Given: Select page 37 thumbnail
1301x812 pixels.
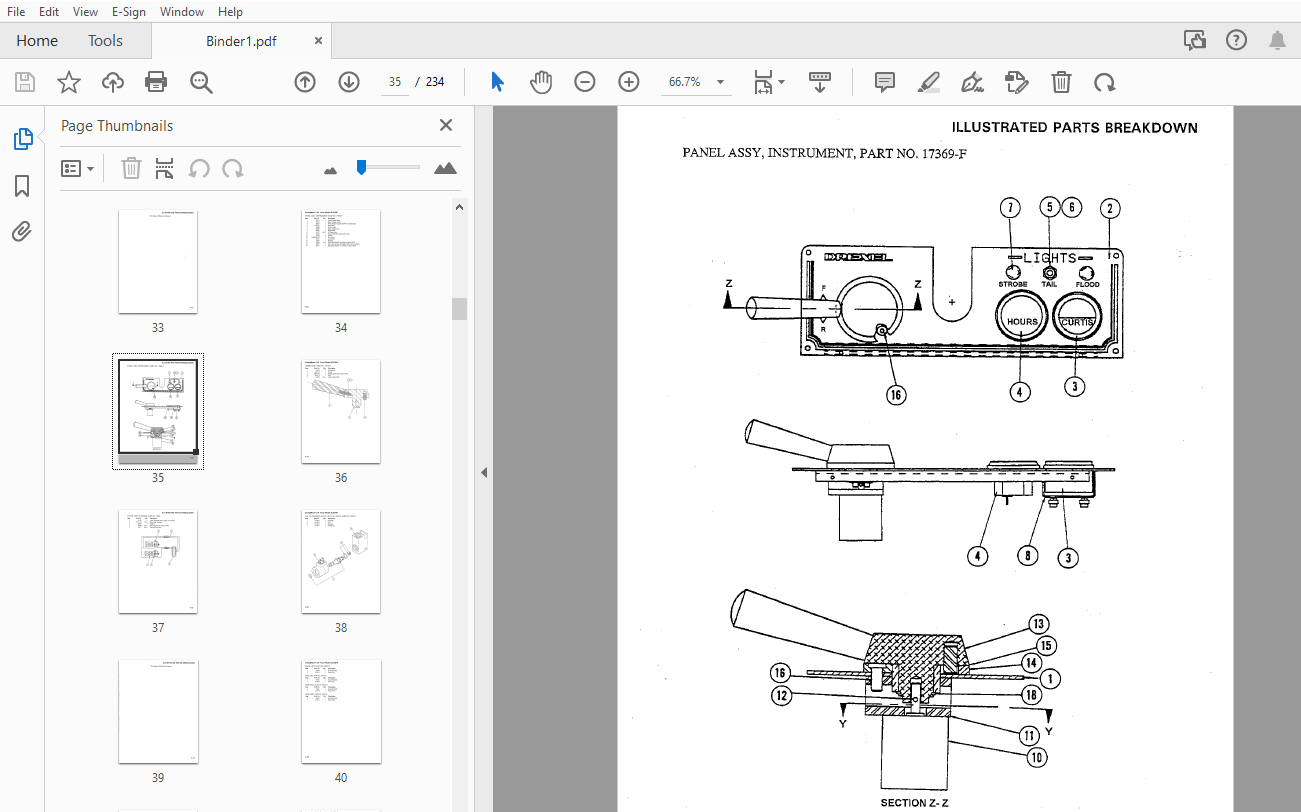Looking at the screenshot, I should click(158, 562).
